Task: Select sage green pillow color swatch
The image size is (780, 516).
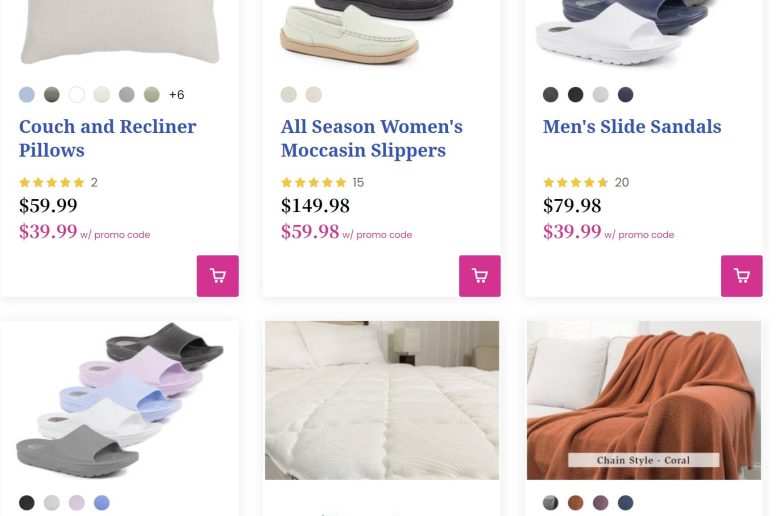Action: point(152,95)
